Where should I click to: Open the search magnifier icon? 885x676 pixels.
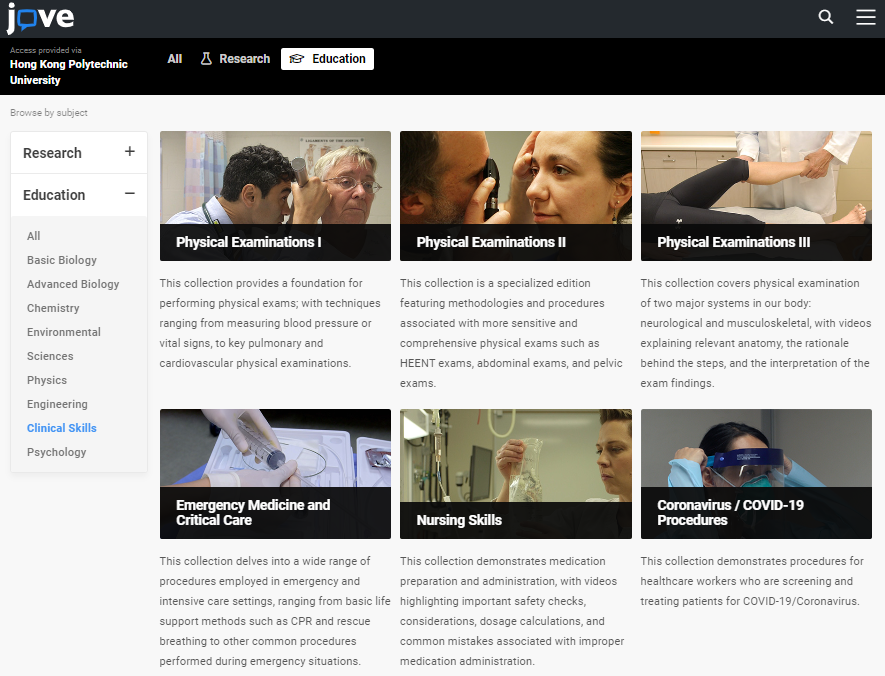pyautogui.click(x=826, y=17)
